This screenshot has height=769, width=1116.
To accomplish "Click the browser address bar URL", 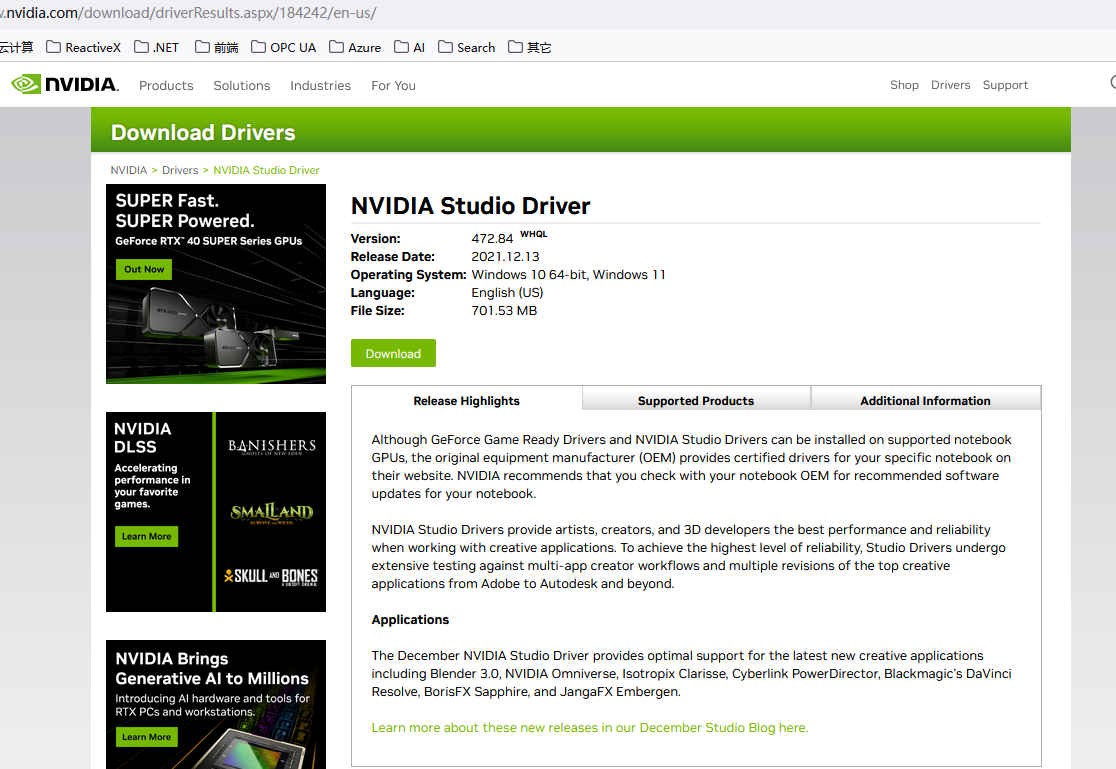I will 188,13.
